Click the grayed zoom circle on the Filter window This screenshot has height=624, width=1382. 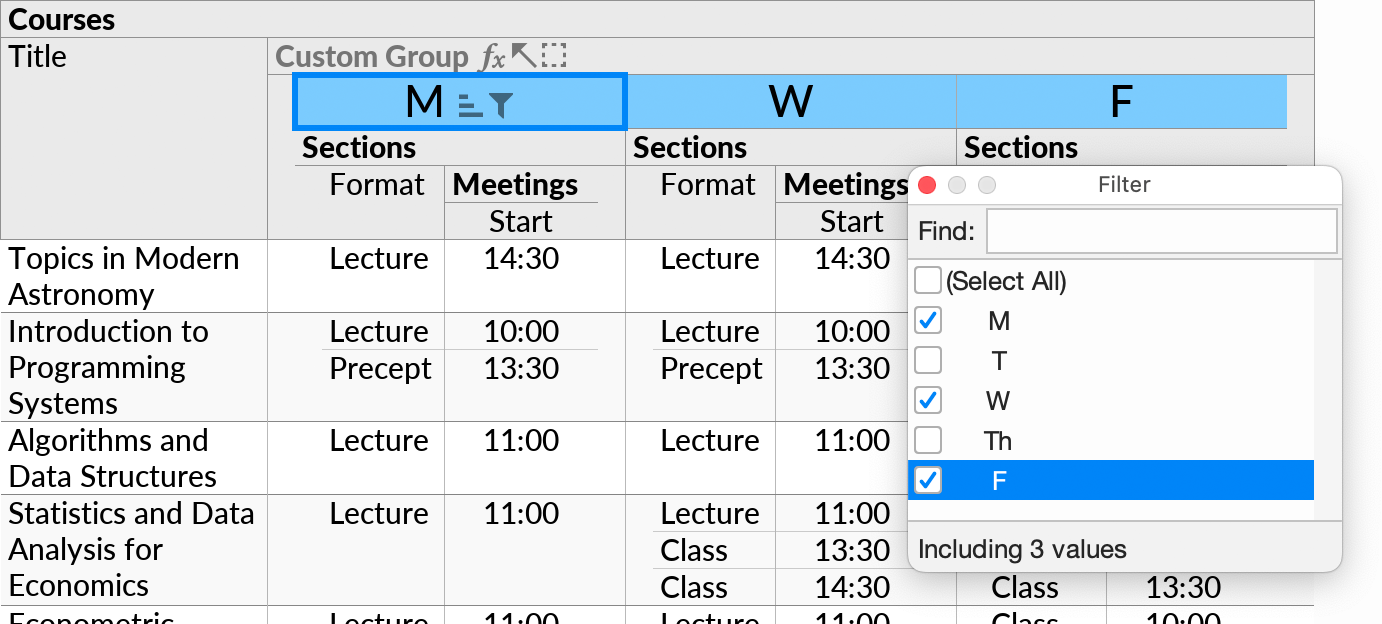(987, 185)
